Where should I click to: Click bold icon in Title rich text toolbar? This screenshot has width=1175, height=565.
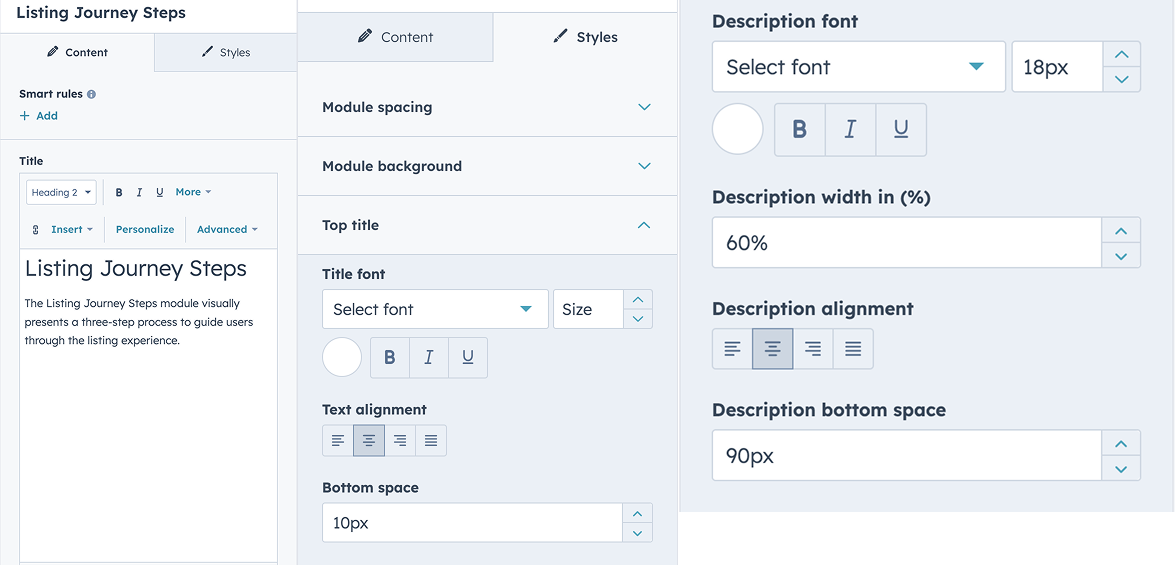(119, 192)
